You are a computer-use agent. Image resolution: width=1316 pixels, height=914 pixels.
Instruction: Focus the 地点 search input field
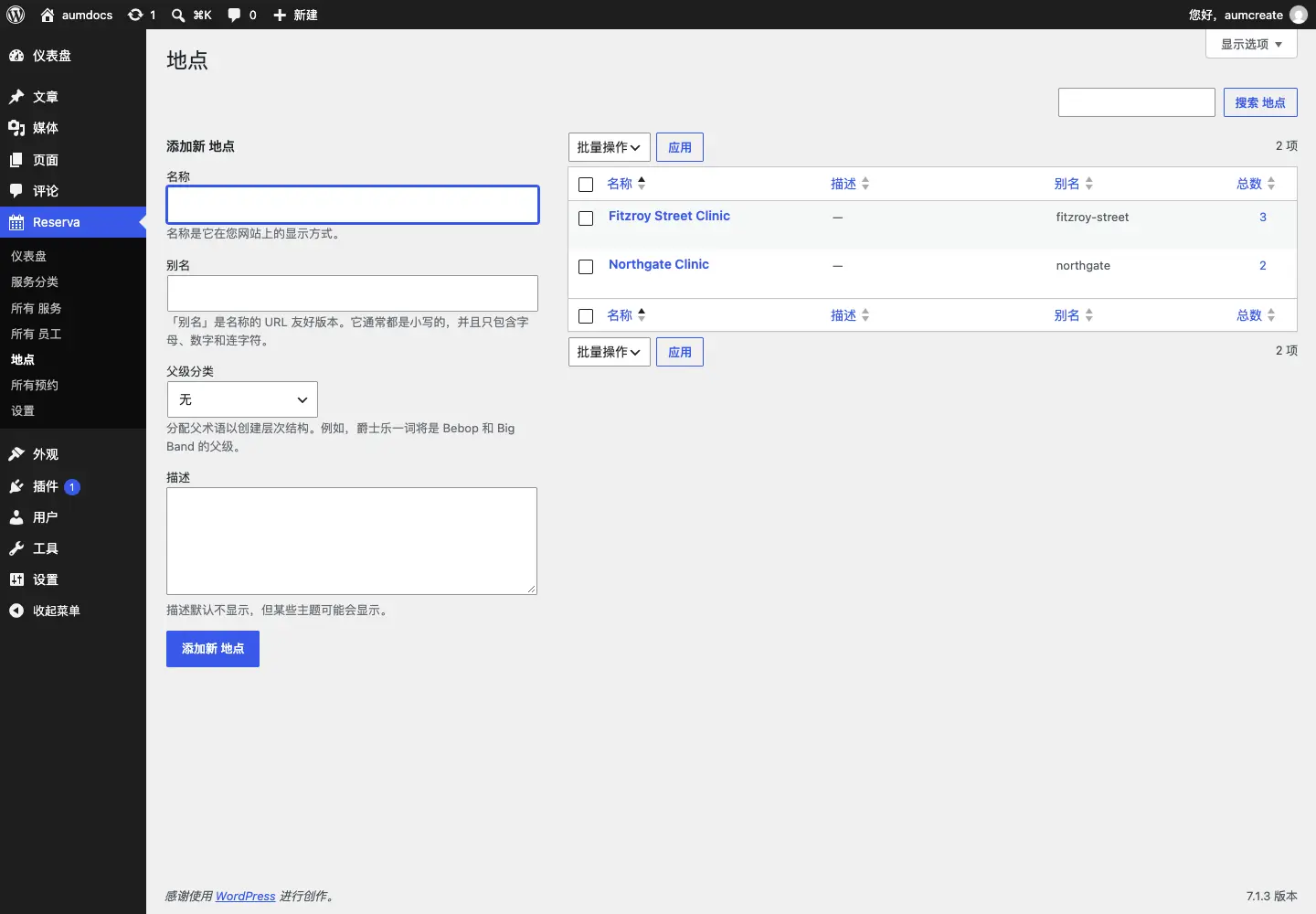(1137, 102)
